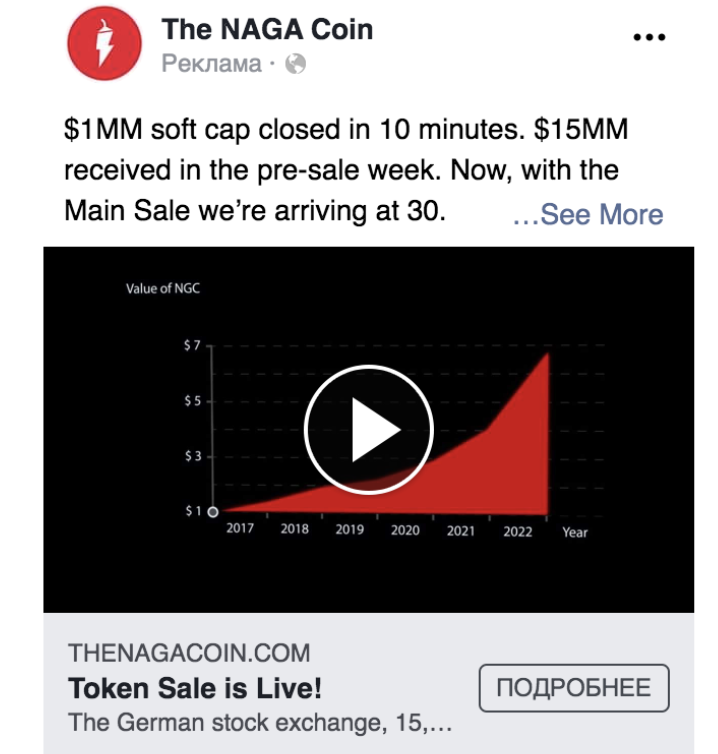Click the red area chart's peak
The height and width of the screenshot is (754, 718).
click(548, 354)
